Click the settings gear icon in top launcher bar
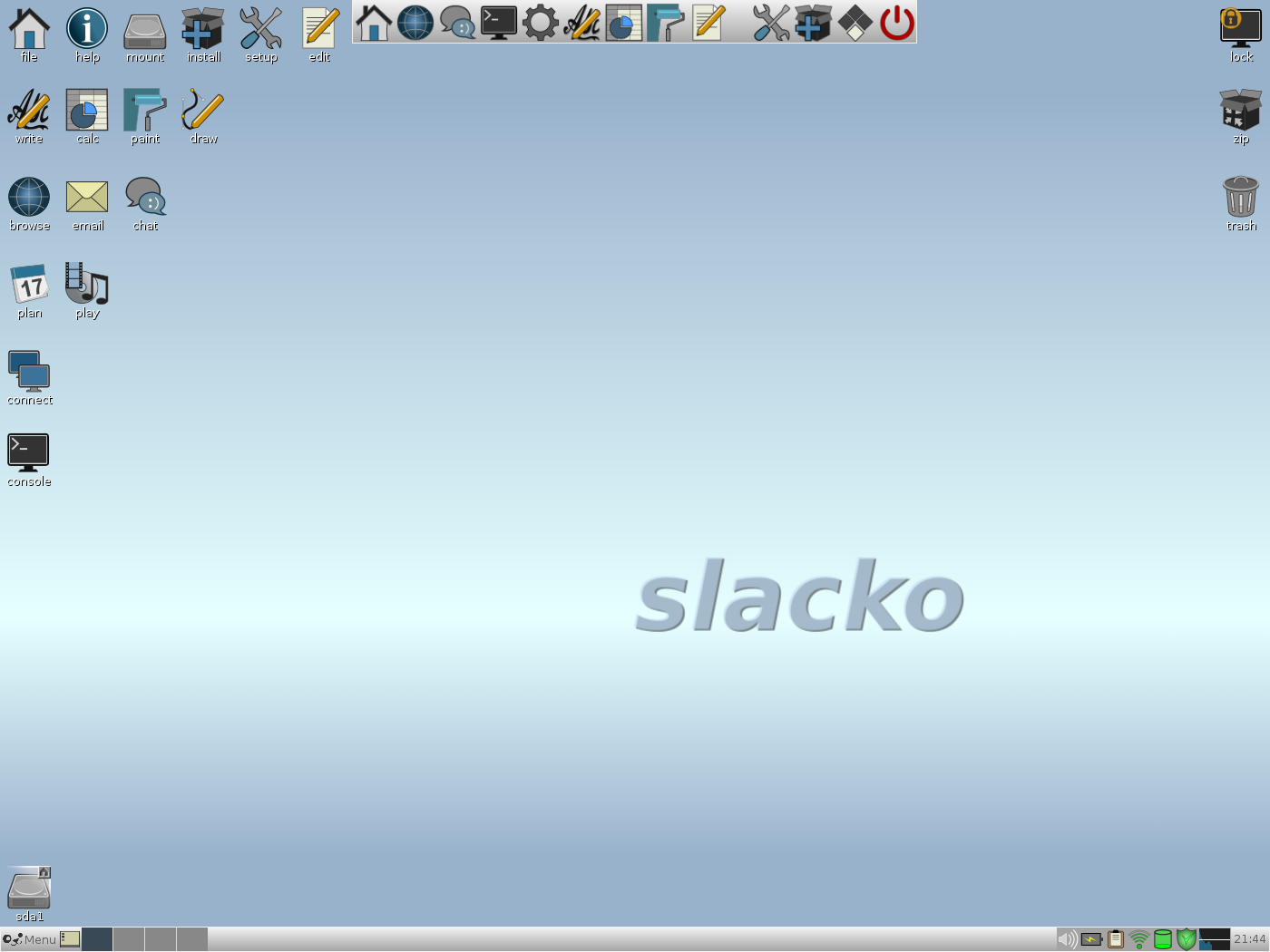Screen dimensions: 1270x952 click(x=541, y=23)
